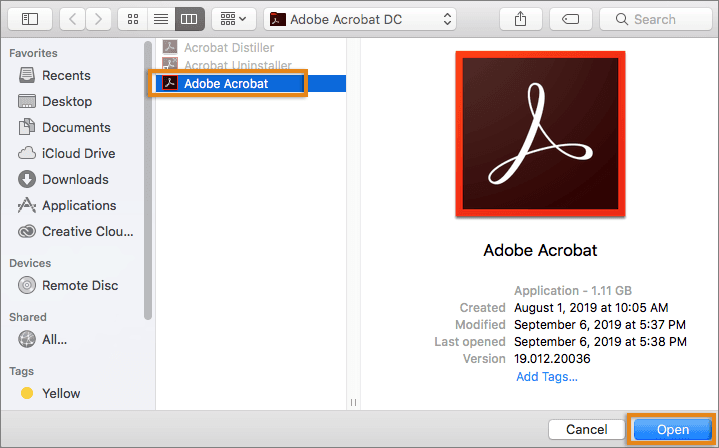Select Adobe Acrobat application row
The width and height of the screenshot is (719, 448).
coord(251,83)
